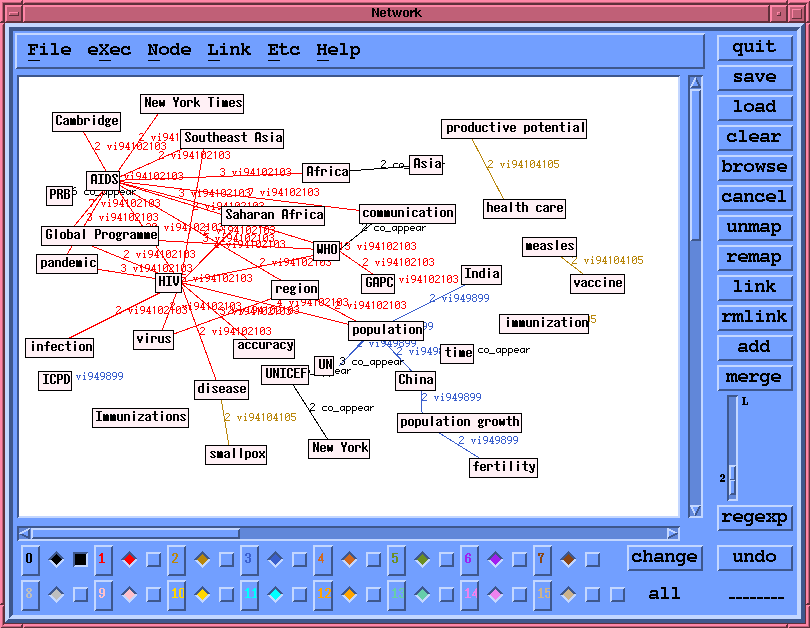Viewport: 810px width, 628px height.
Task: Toggle the checkbox next to type 7
Action: (x=592, y=559)
